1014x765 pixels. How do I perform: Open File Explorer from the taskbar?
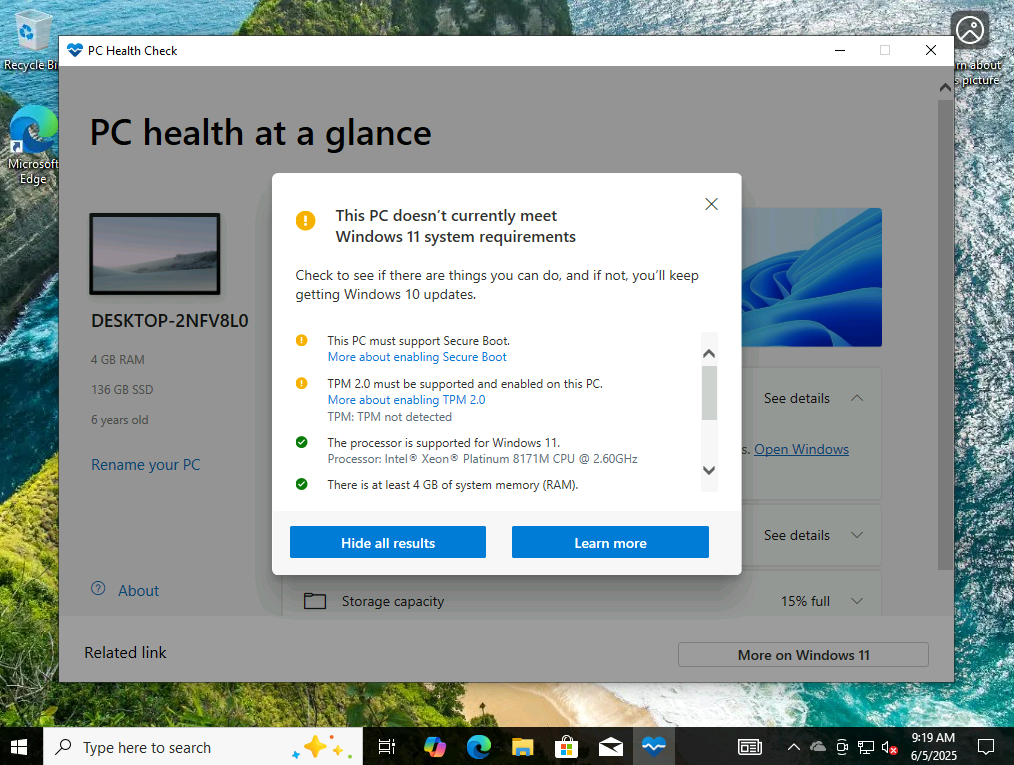point(523,747)
